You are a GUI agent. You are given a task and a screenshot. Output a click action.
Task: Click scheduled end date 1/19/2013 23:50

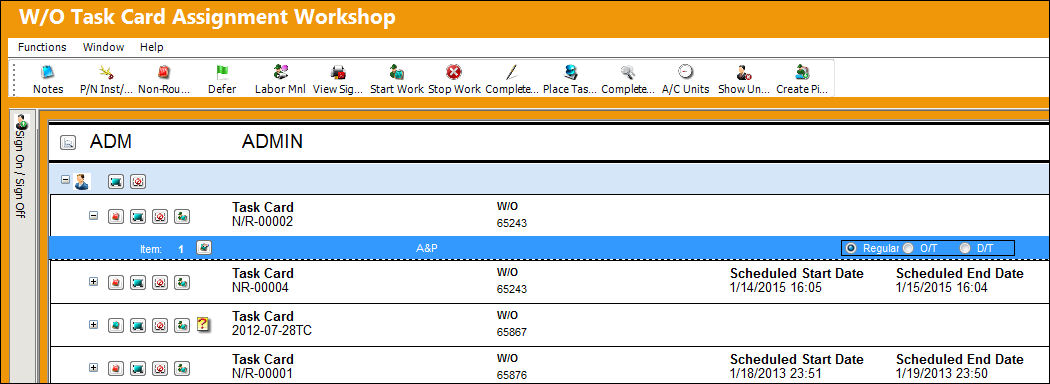click(942, 374)
